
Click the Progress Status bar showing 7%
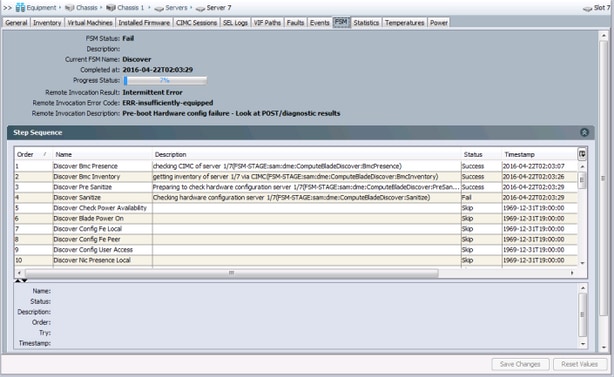pos(165,80)
